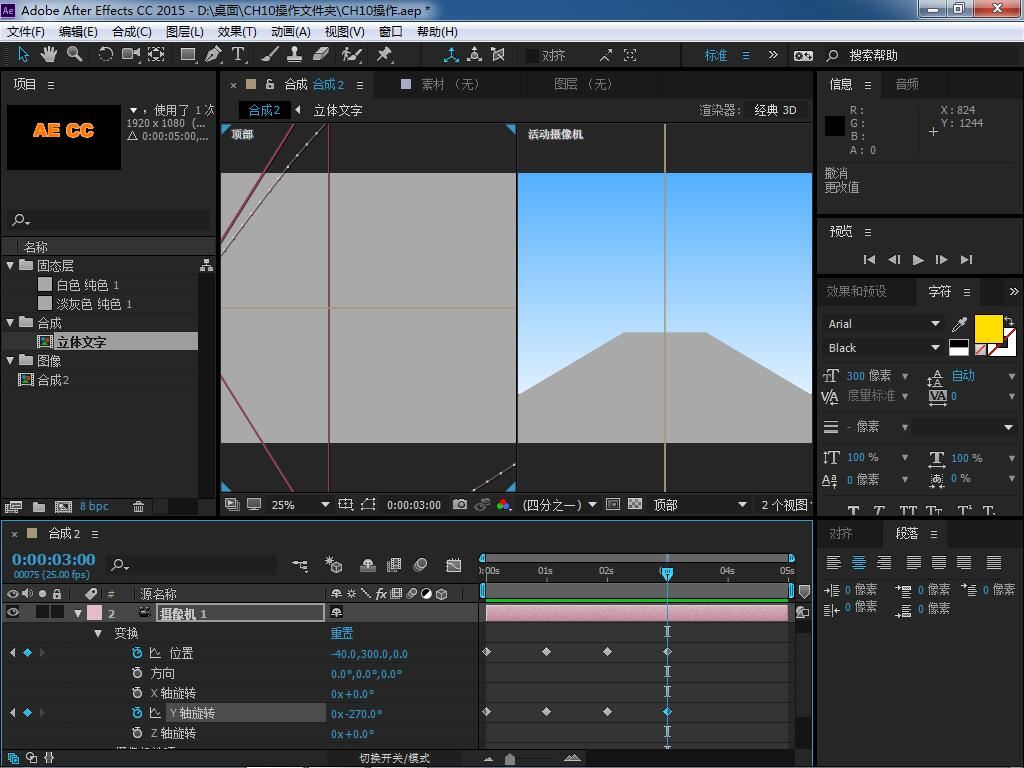Image resolution: width=1024 pixels, height=768 pixels.
Task: Hide the 摄像机 1 layer with eye toggle
Action: click(x=13, y=613)
